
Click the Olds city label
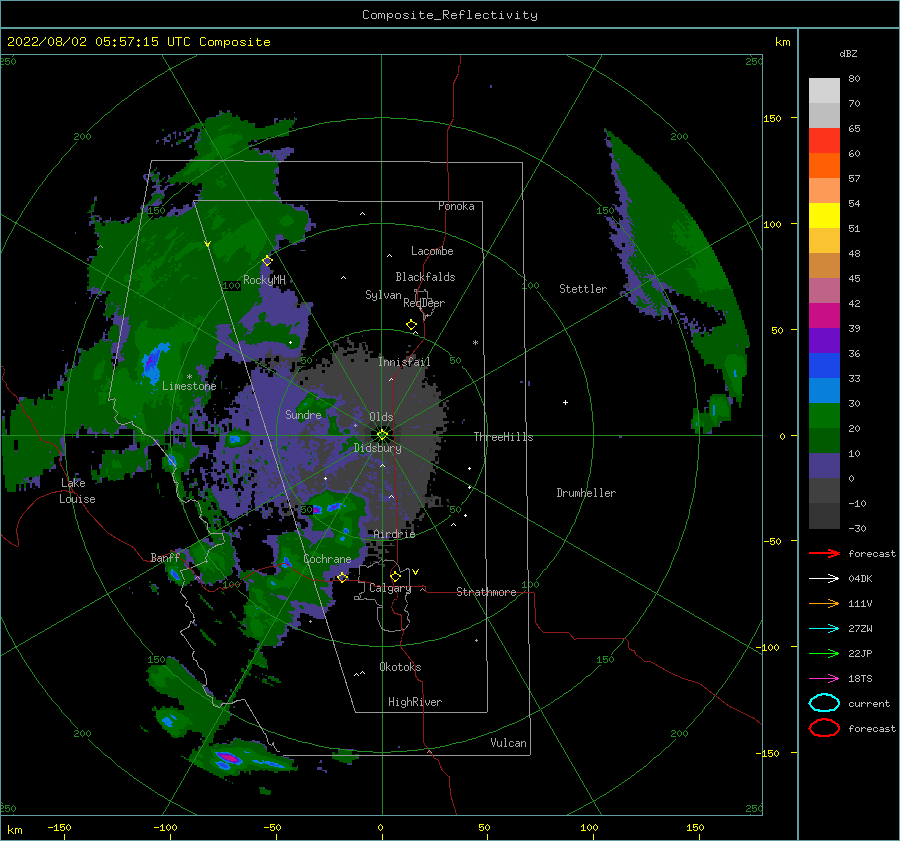click(381, 417)
